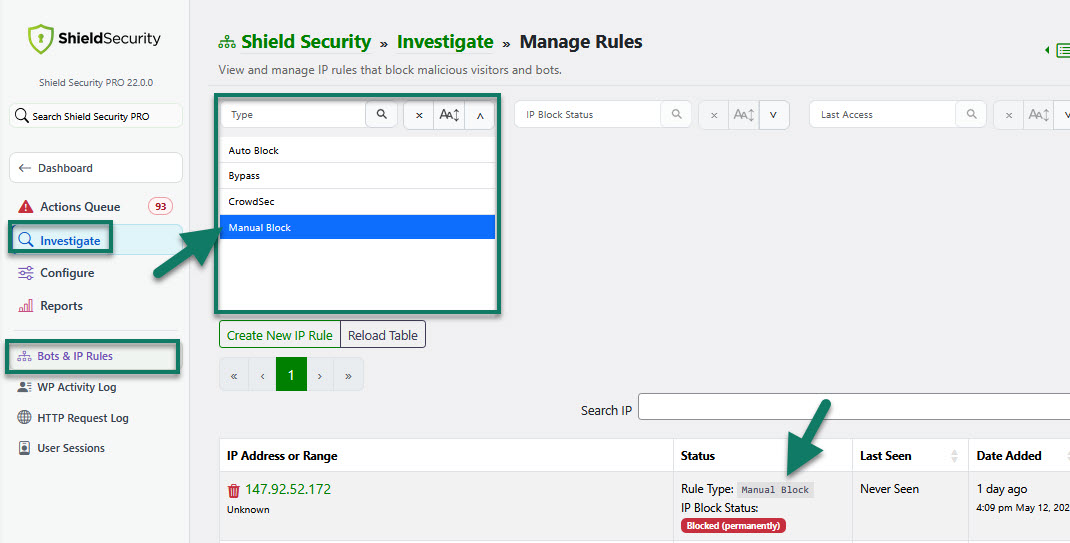Click Shield Security in the breadcrumb
This screenshot has height=543, width=1070.
coord(306,42)
